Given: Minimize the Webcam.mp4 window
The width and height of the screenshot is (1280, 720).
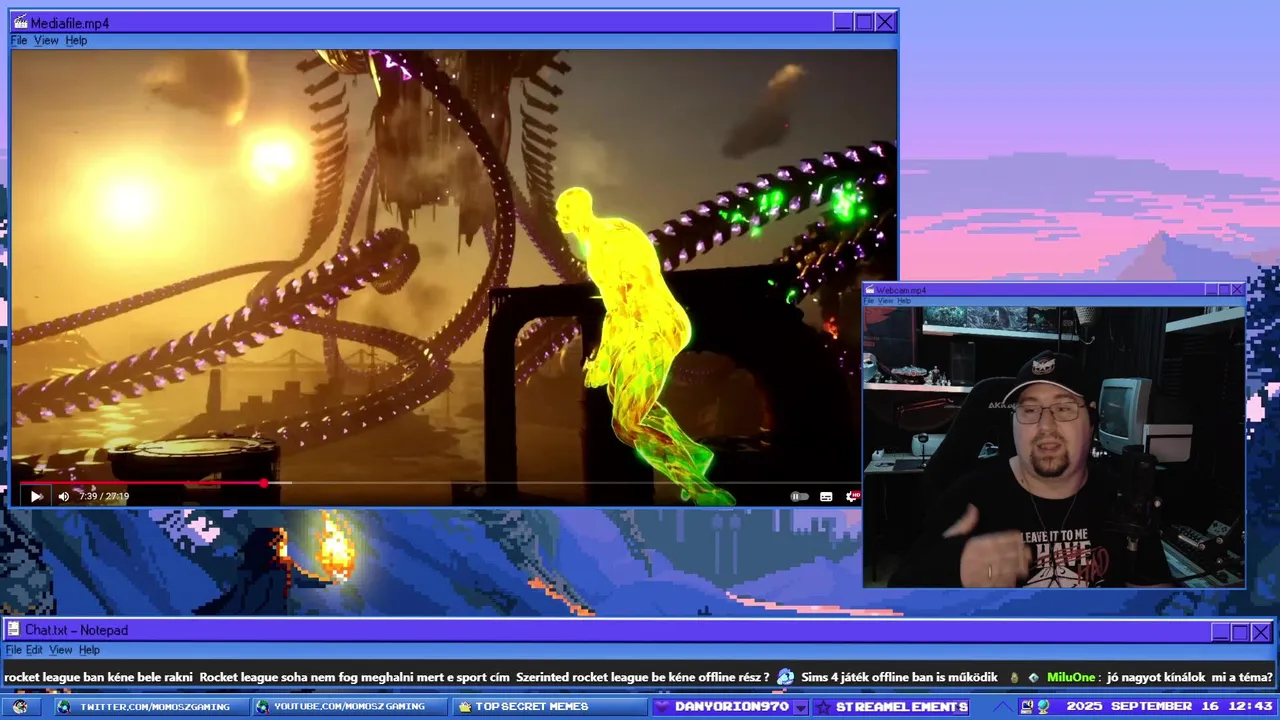Looking at the screenshot, I should coord(1211,290).
